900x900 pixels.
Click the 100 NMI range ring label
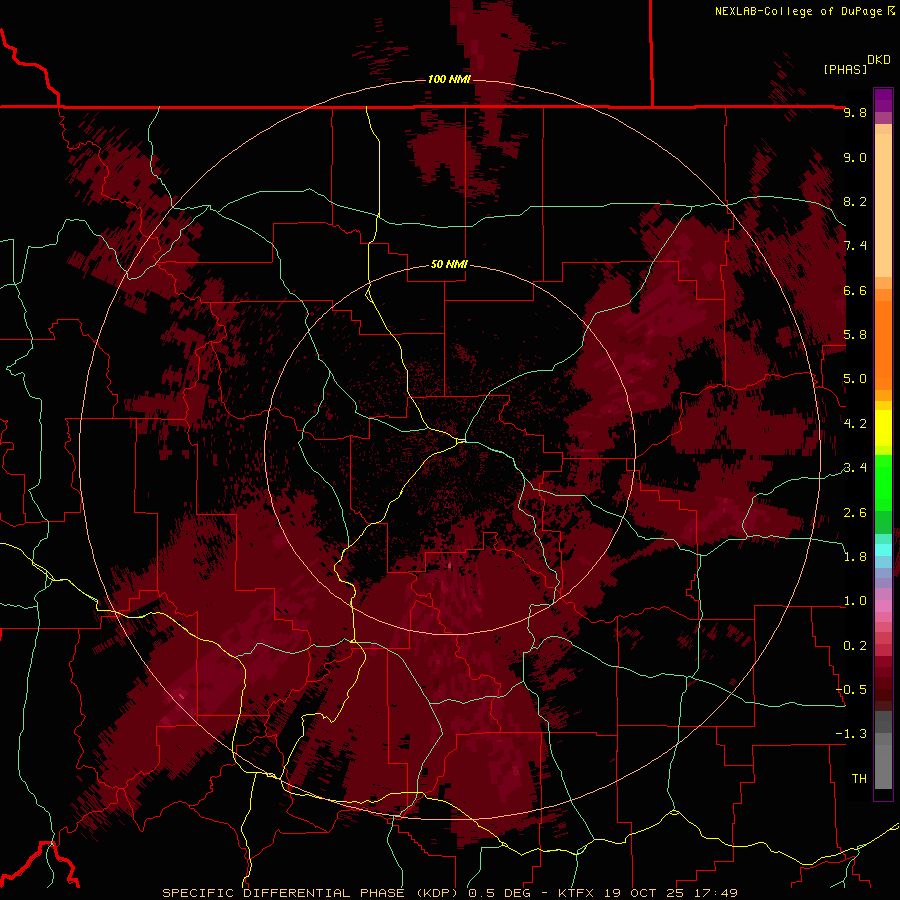449,79
